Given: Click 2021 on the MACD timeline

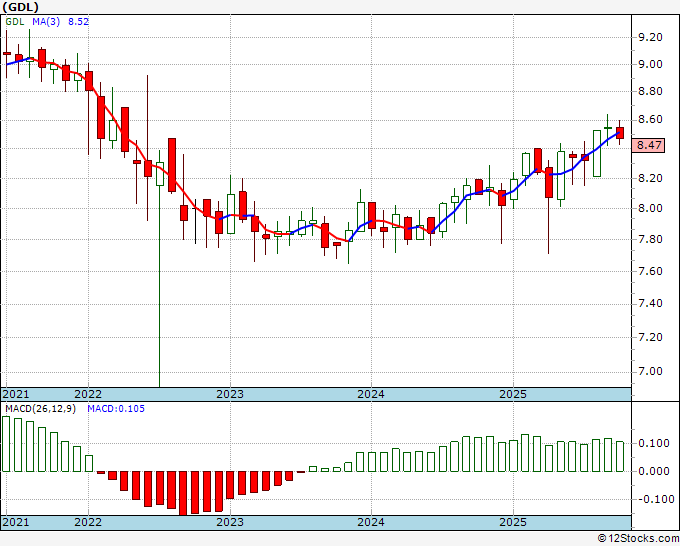Looking at the screenshot, I should point(16,522).
